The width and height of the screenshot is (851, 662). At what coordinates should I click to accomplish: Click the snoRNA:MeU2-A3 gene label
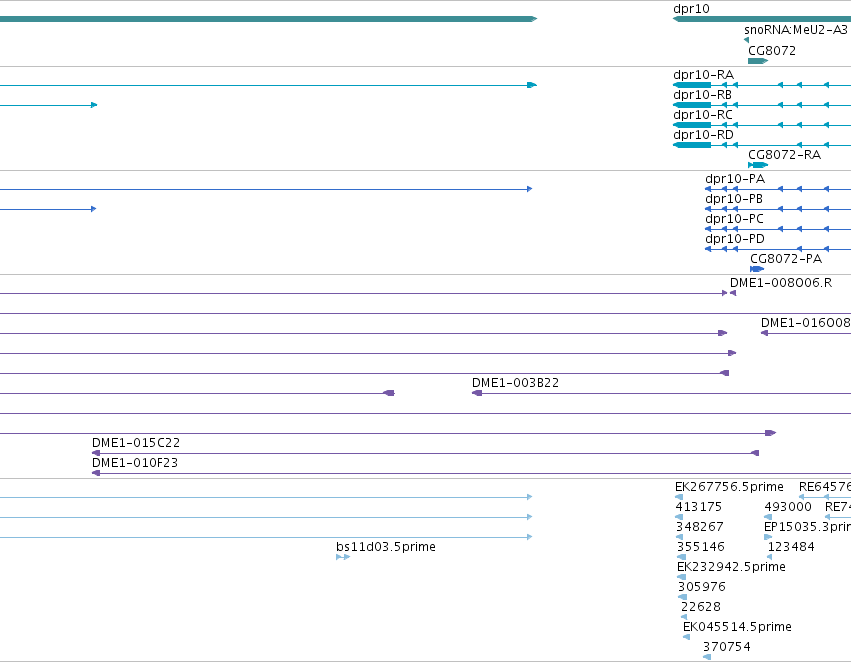795,29
